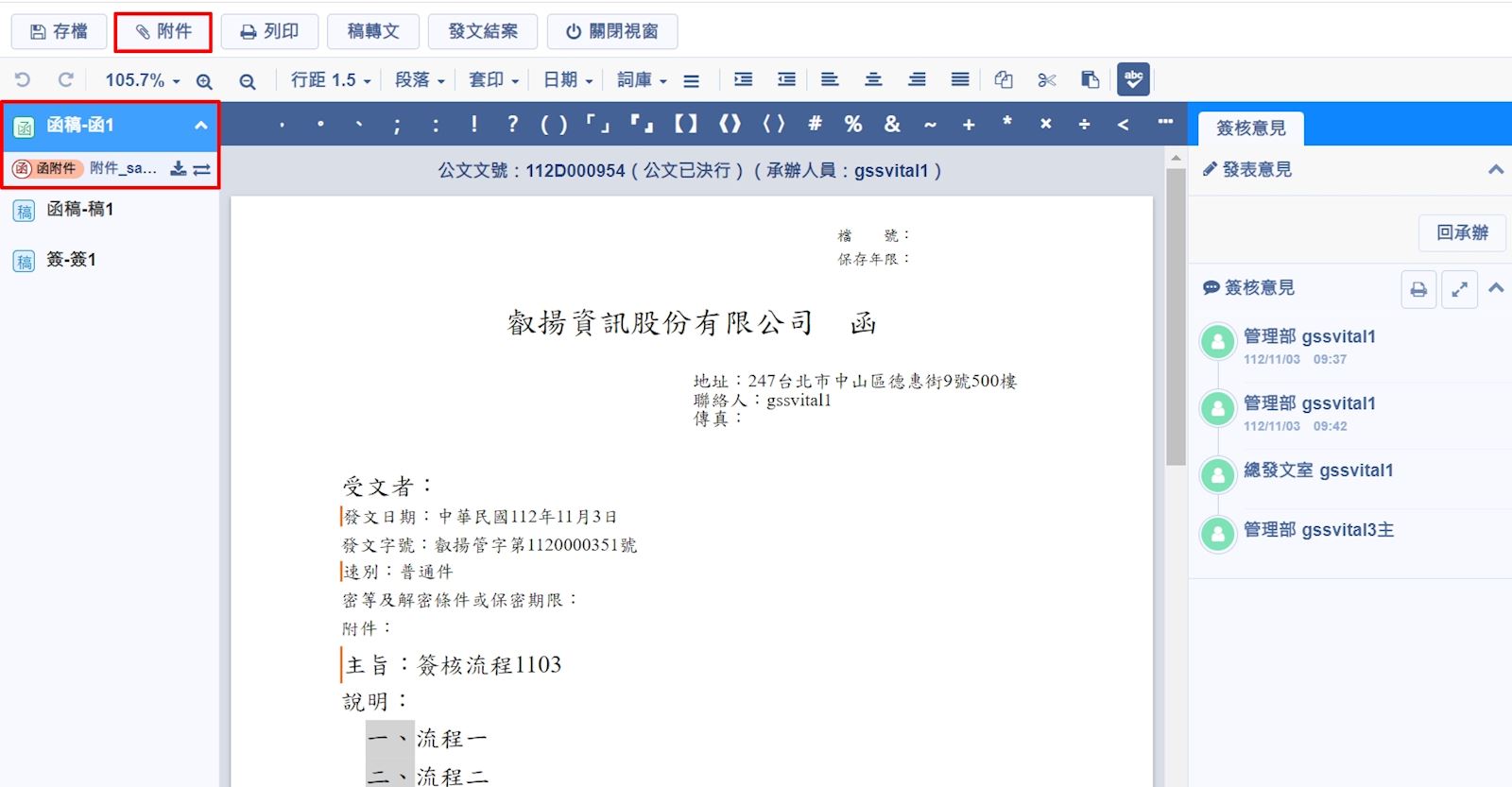Click the paste clipboard icon
The height and width of the screenshot is (787, 1512).
point(1090,80)
